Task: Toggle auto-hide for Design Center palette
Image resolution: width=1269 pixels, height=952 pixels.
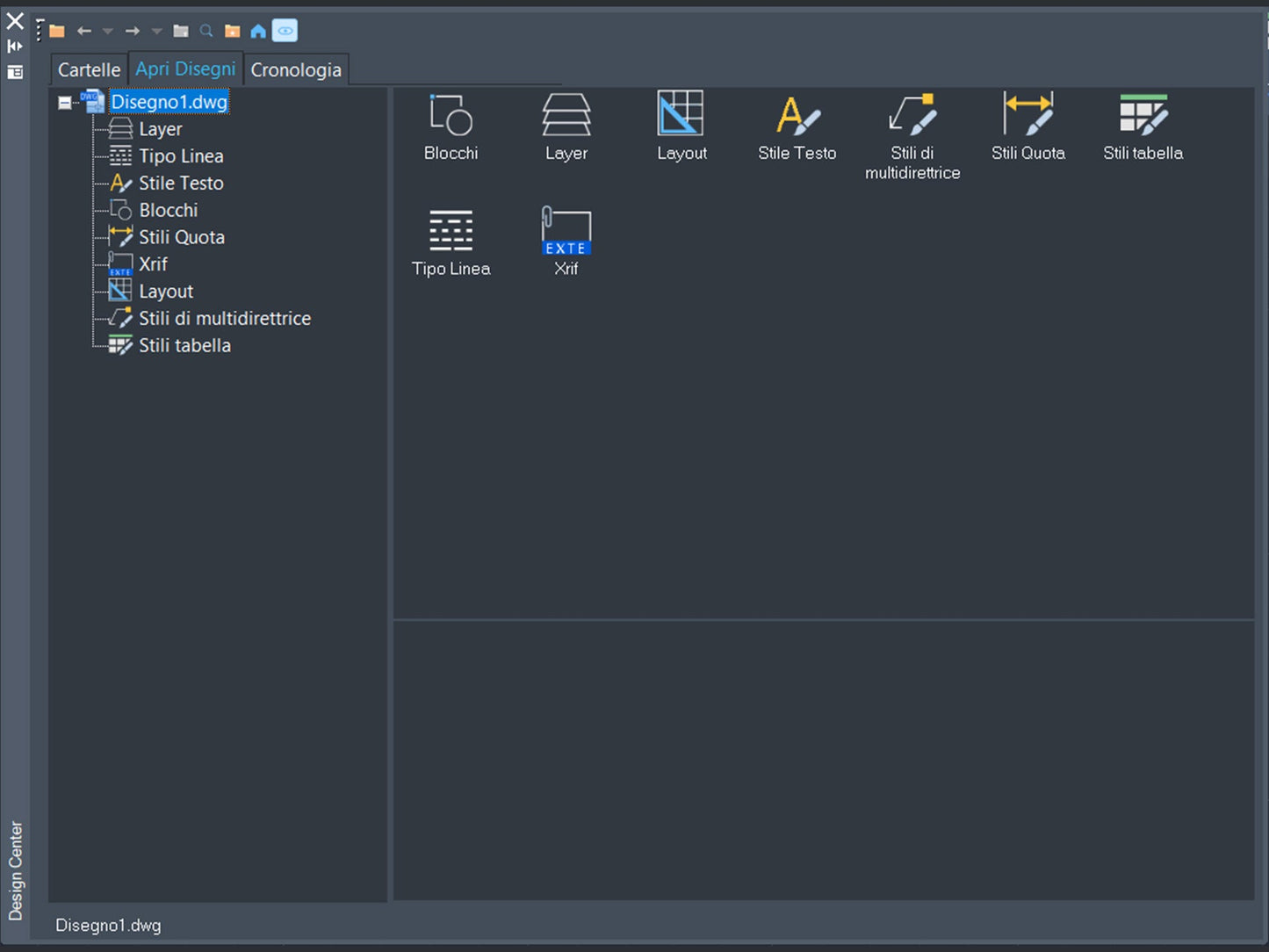Action: click(15, 47)
